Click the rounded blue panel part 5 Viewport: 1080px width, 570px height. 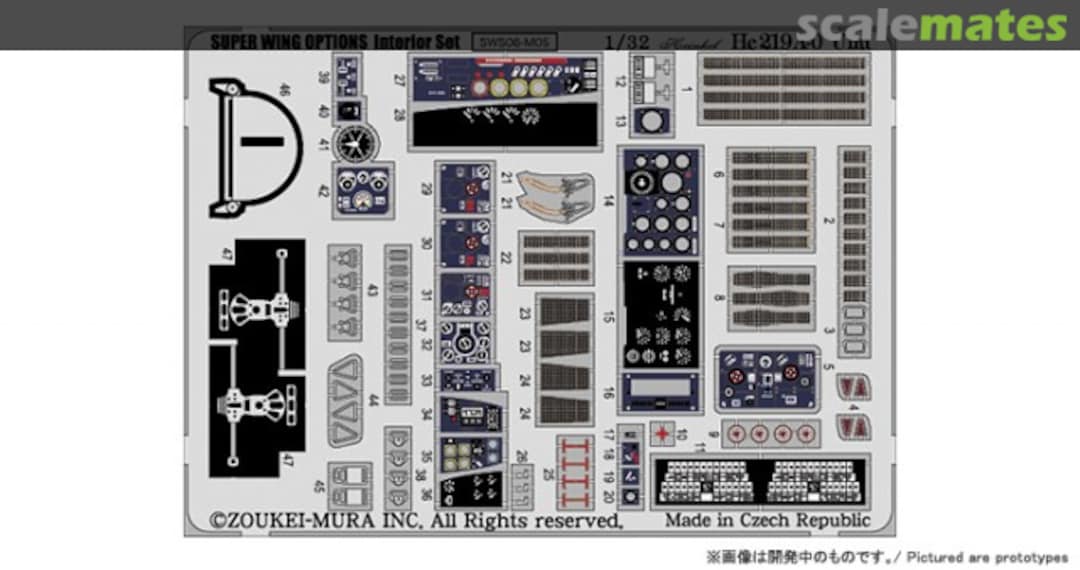pyautogui.click(x=765, y=380)
